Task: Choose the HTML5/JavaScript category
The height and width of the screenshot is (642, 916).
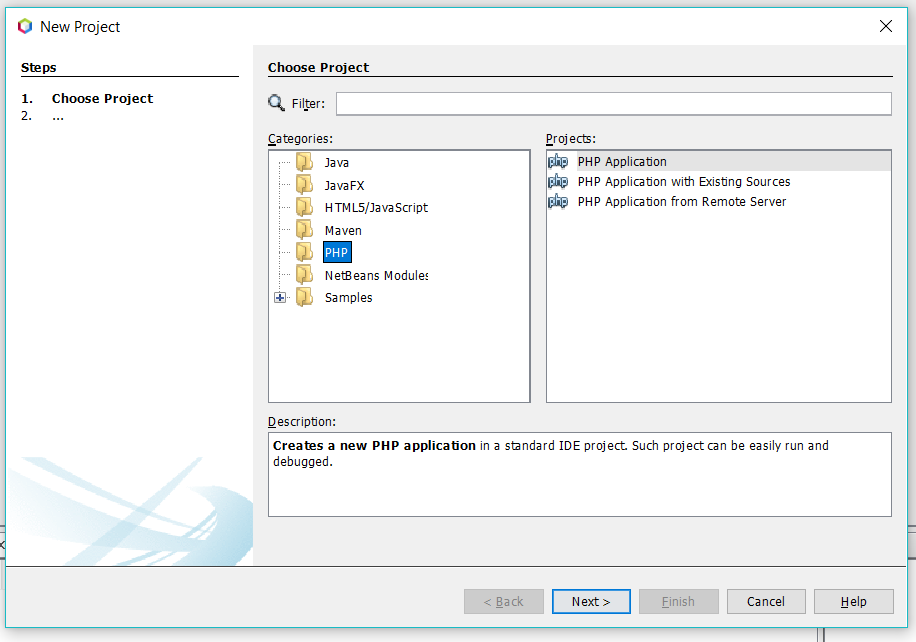Action: [376, 207]
